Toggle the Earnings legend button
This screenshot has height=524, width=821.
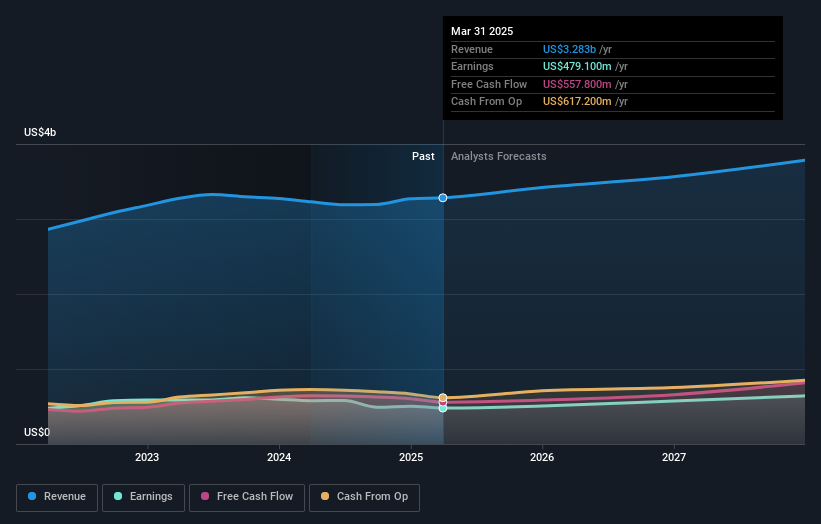(143, 497)
